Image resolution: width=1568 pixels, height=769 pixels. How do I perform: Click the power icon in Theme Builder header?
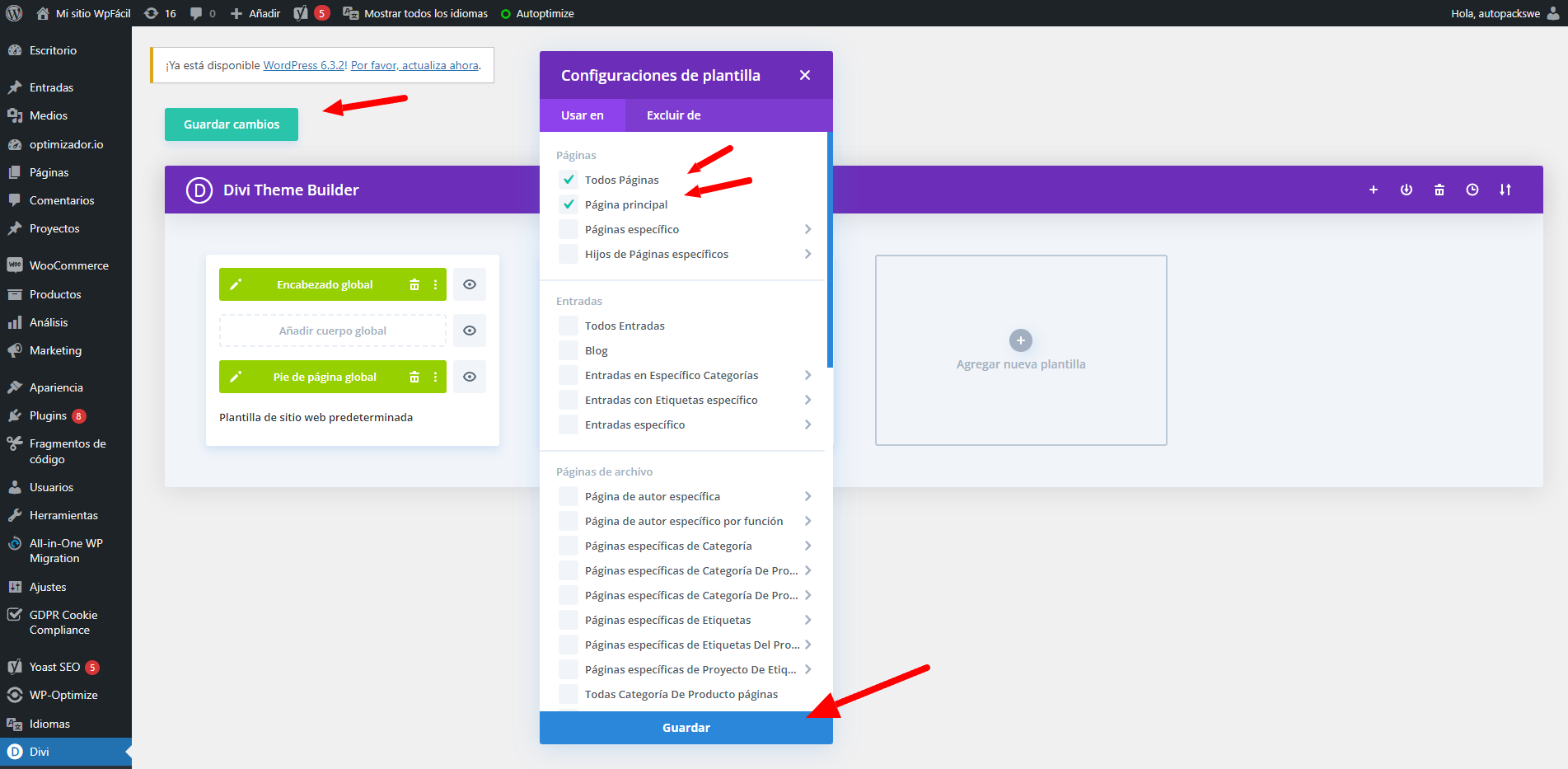[x=1407, y=190]
